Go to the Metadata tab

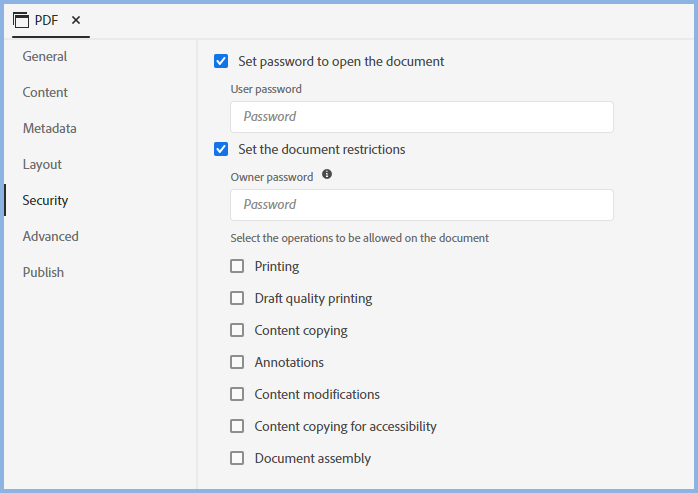click(x=50, y=128)
